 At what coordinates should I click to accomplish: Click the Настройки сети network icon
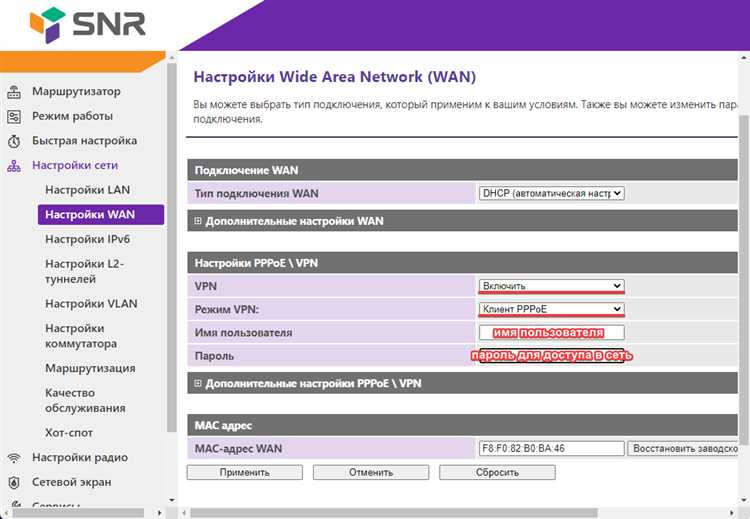click(x=14, y=166)
